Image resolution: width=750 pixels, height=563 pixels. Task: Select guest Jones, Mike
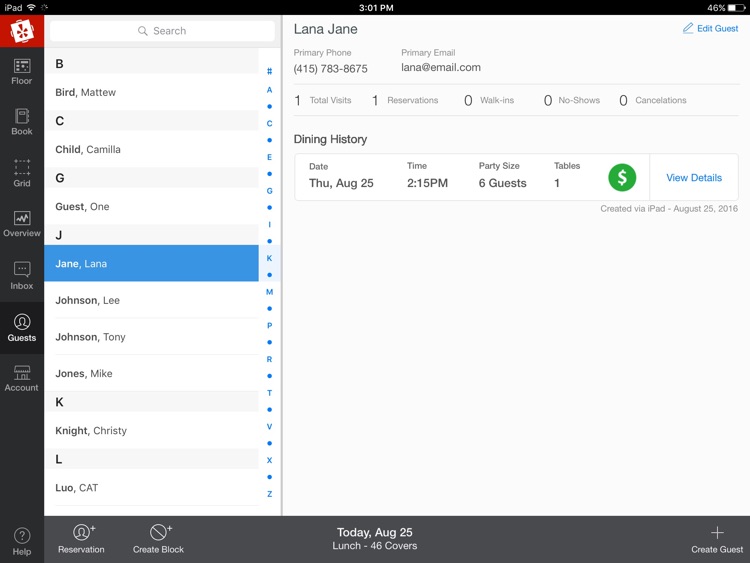tap(151, 374)
